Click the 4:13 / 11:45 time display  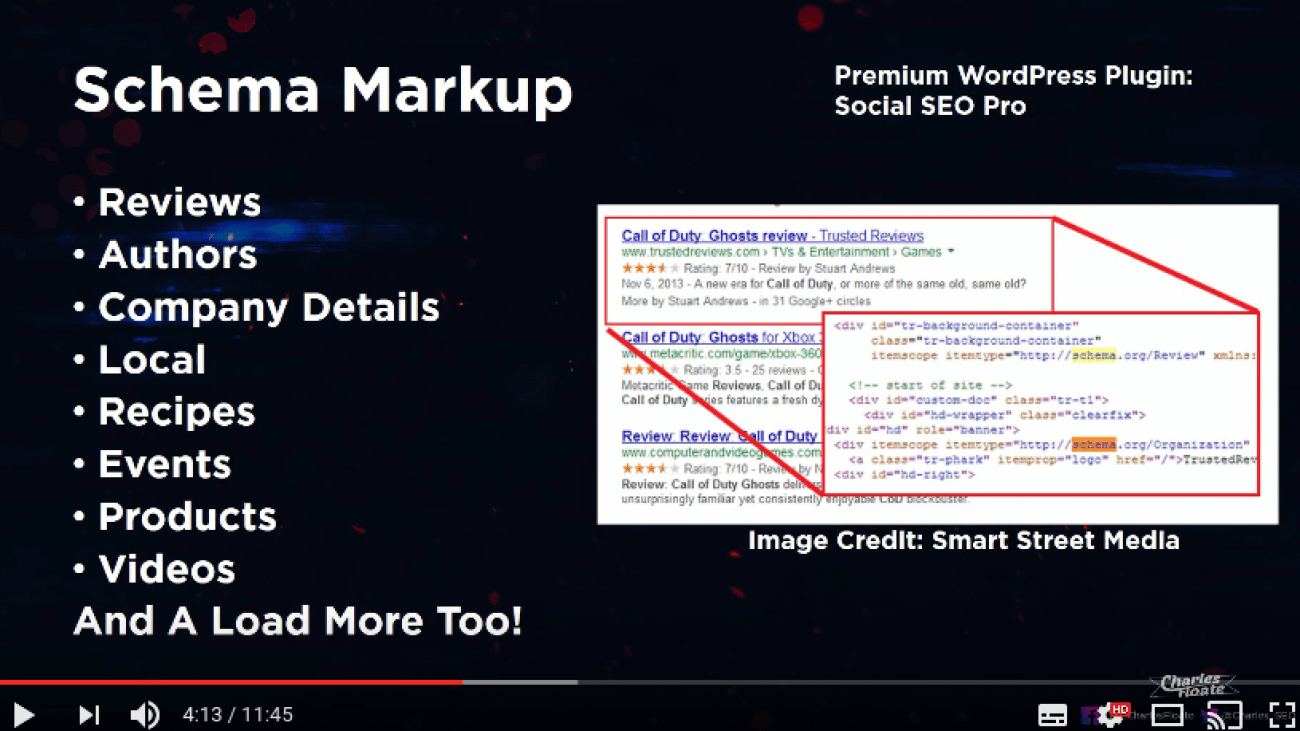coord(237,715)
